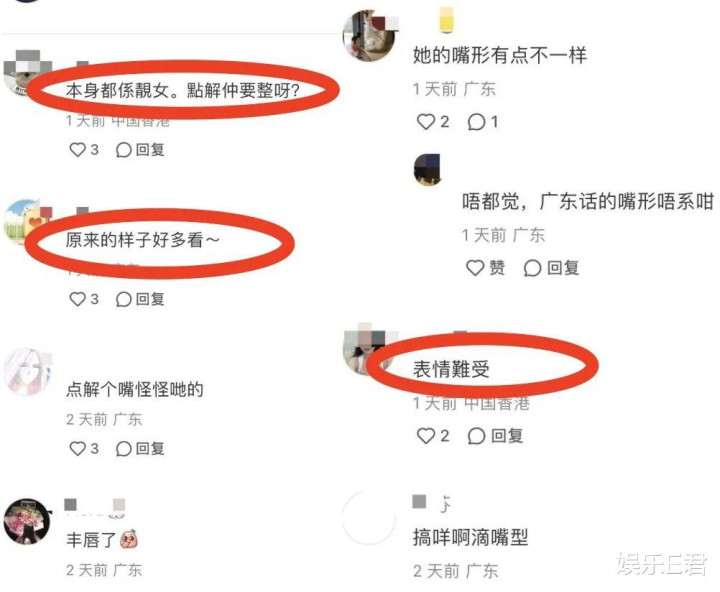Open the avatar of '唔都觉' replier
The height and width of the screenshot is (592, 720).
[x=428, y=169]
